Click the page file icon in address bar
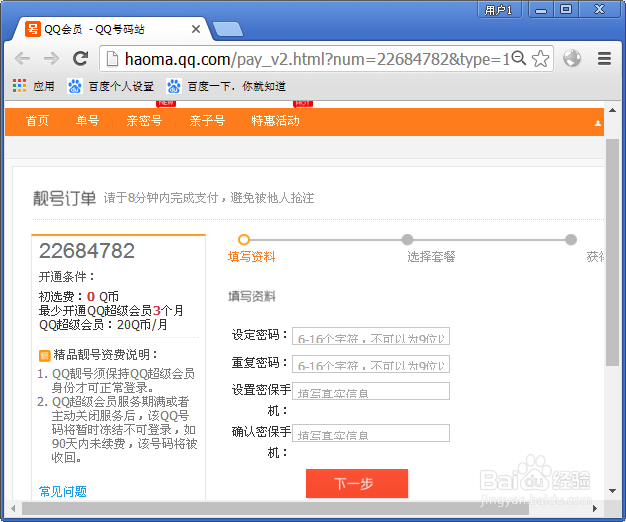This screenshot has height=522, width=626. (113, 59)
